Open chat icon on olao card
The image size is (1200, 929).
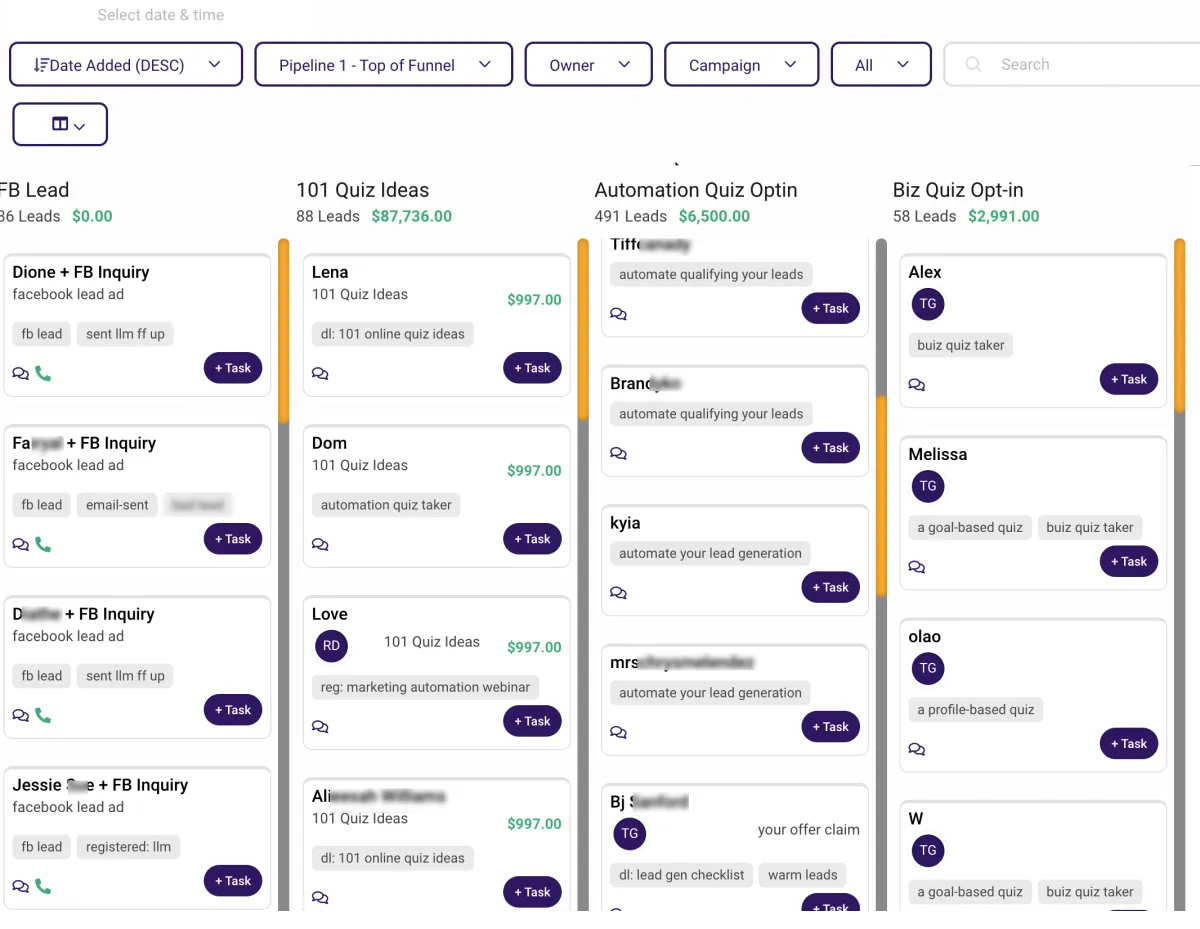coord(917,749)
